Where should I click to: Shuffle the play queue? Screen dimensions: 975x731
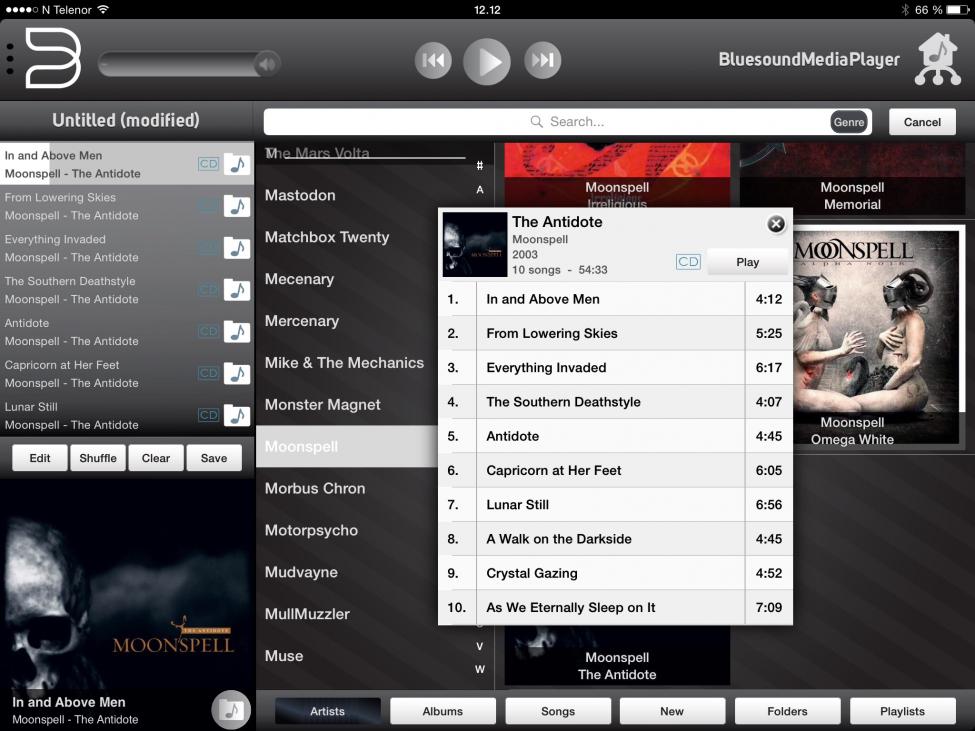tap(98, 458)
